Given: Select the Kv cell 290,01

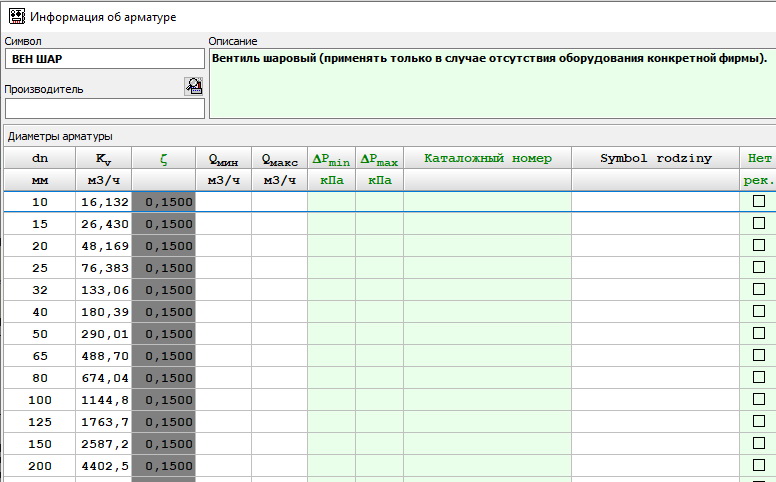Looking at the screenshot, I should [103, 334].
